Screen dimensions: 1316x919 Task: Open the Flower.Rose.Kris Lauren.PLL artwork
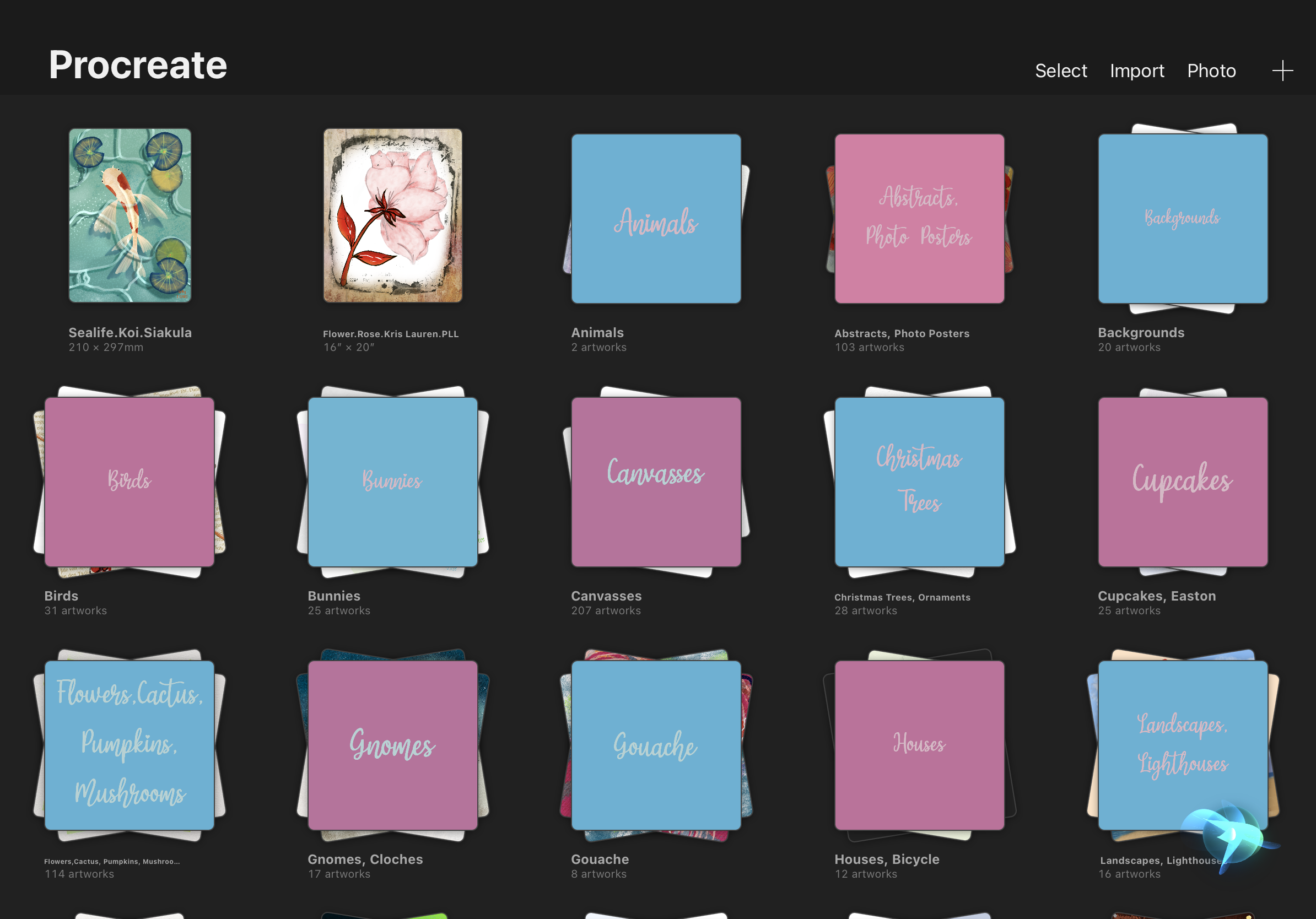coord(392,215)
